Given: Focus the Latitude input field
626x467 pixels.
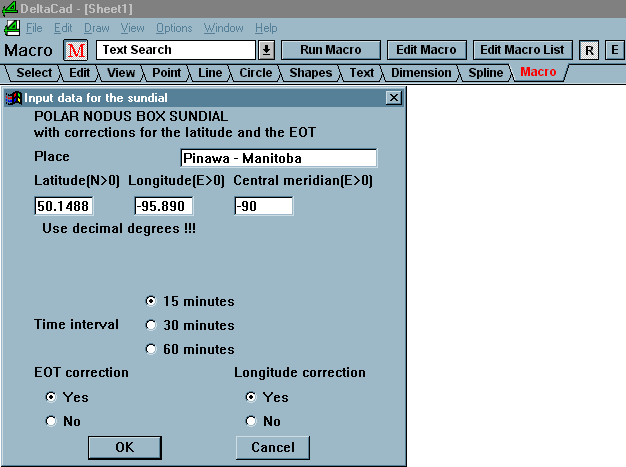Looking at the screenshot, I should 62,206.
